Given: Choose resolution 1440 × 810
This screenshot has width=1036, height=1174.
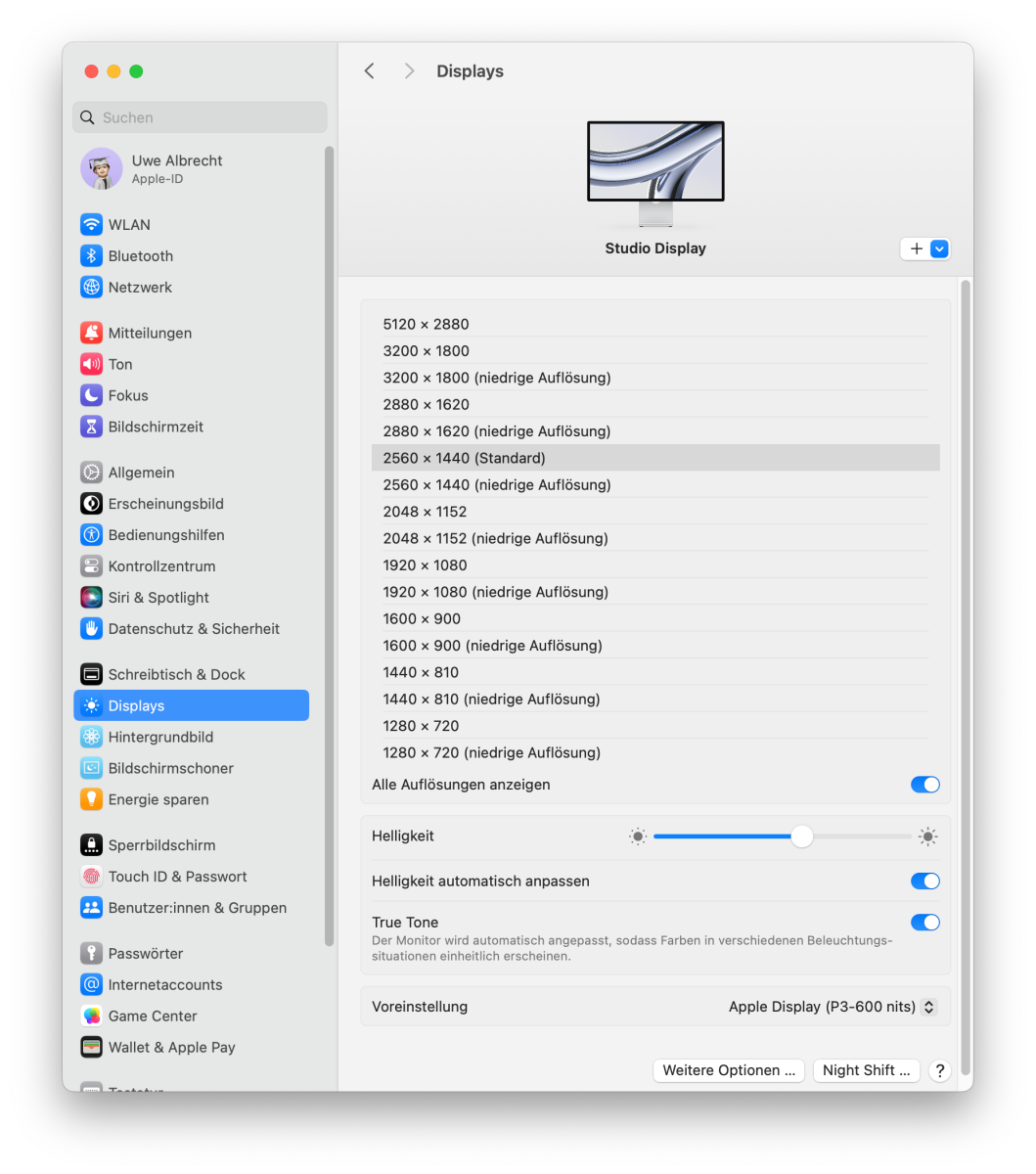Looking at the screenshot, I should pyautogui.click(x=655, y=672).
